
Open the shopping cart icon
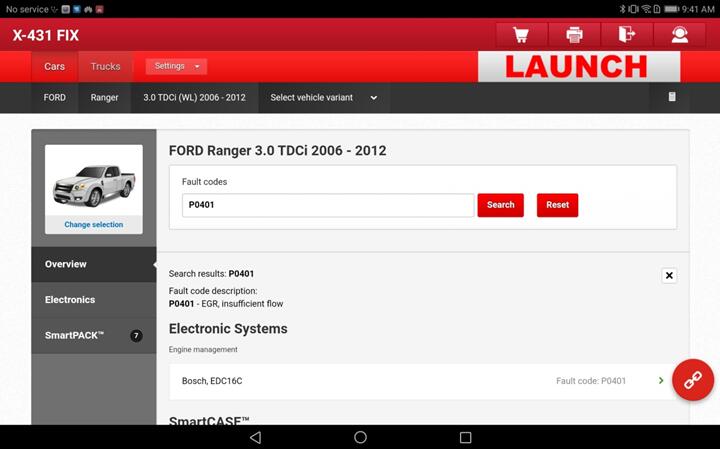[x=521, y=35]
